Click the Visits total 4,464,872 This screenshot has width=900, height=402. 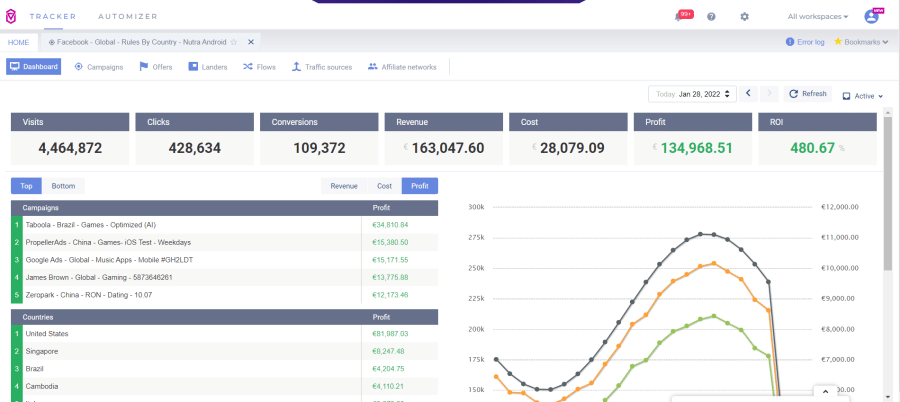point(70,148)
